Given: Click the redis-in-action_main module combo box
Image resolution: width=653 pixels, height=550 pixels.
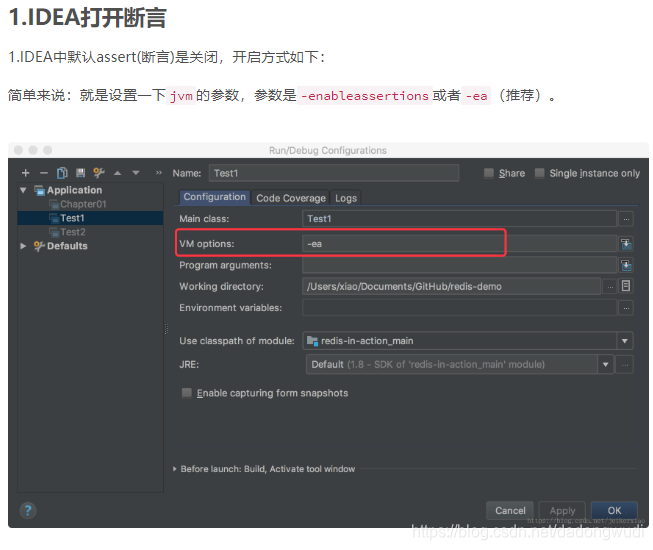Looking at the screenshot, I should 468,341.
